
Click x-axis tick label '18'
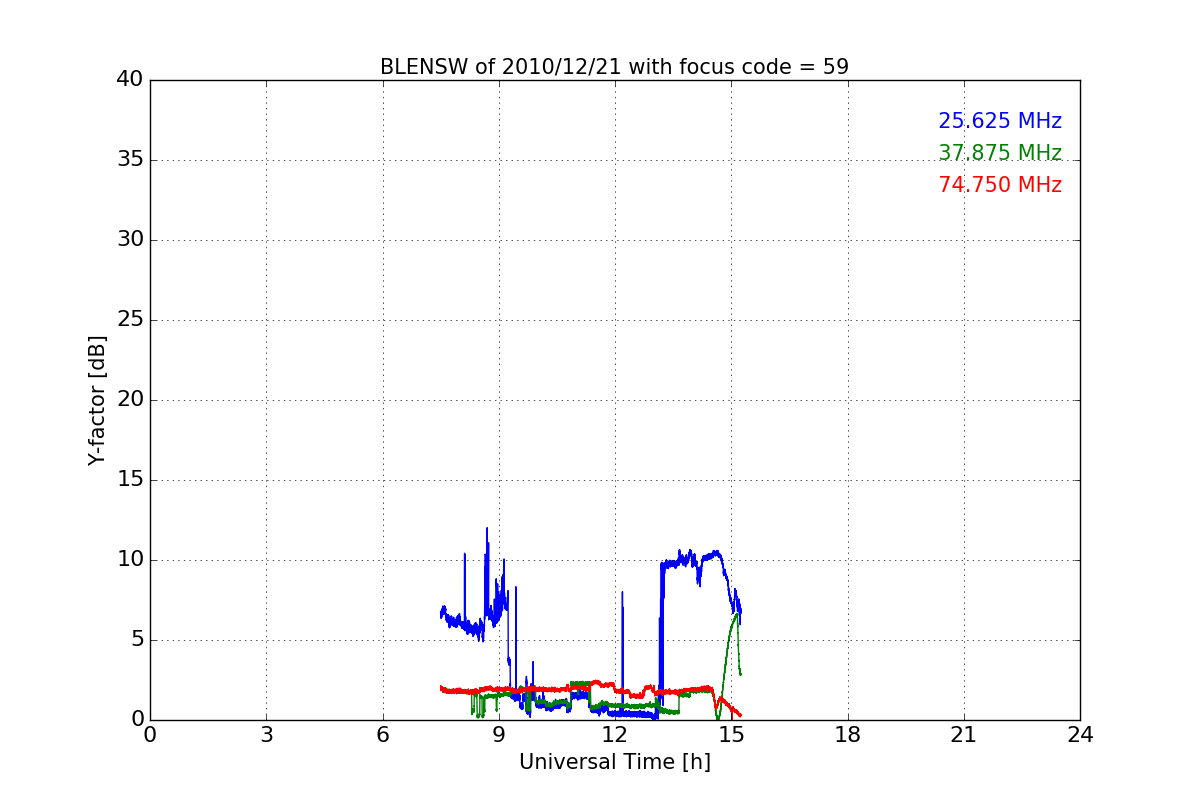pyautogui.click(x=848, y=735)
